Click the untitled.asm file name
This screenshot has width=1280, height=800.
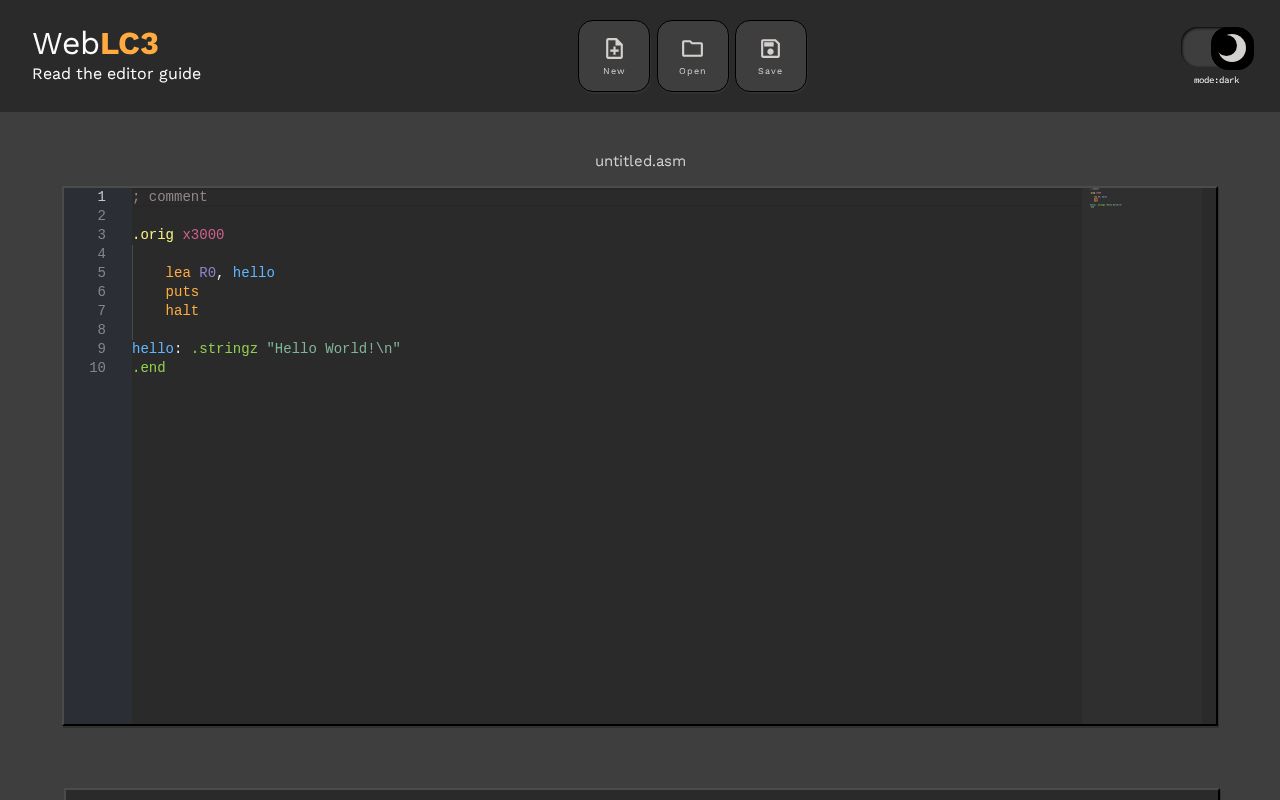tap(640, 161)
